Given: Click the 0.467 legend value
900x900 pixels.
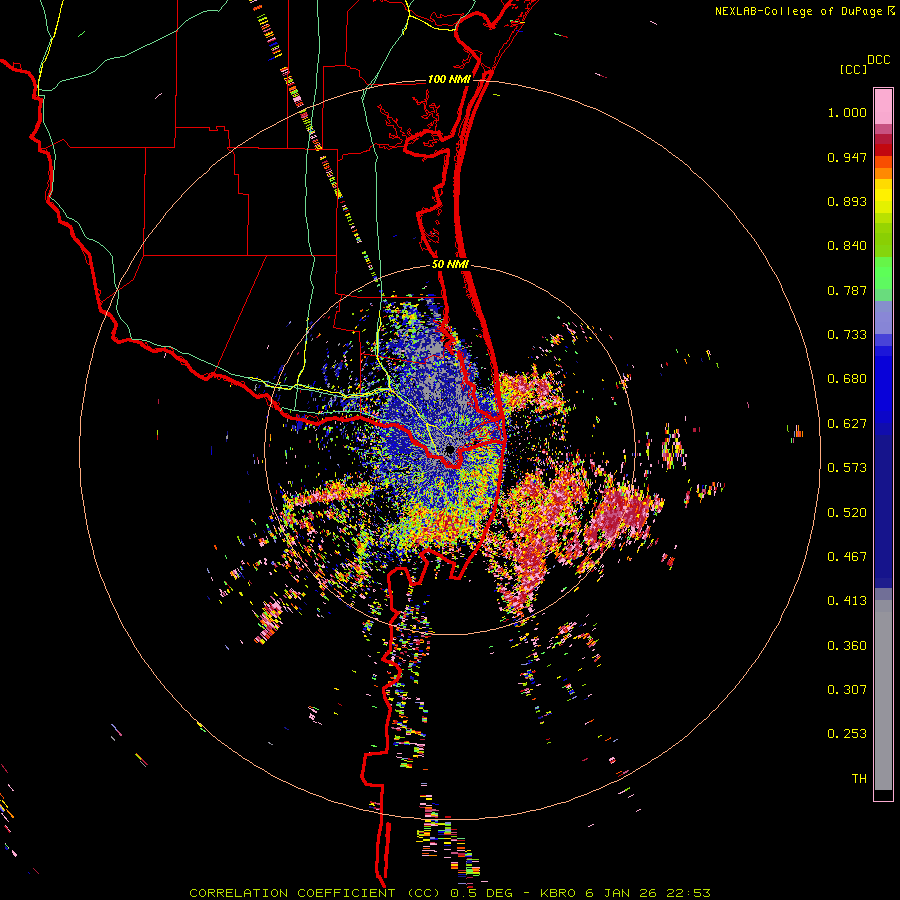Looking at the screenshot, I should (847, 557).
